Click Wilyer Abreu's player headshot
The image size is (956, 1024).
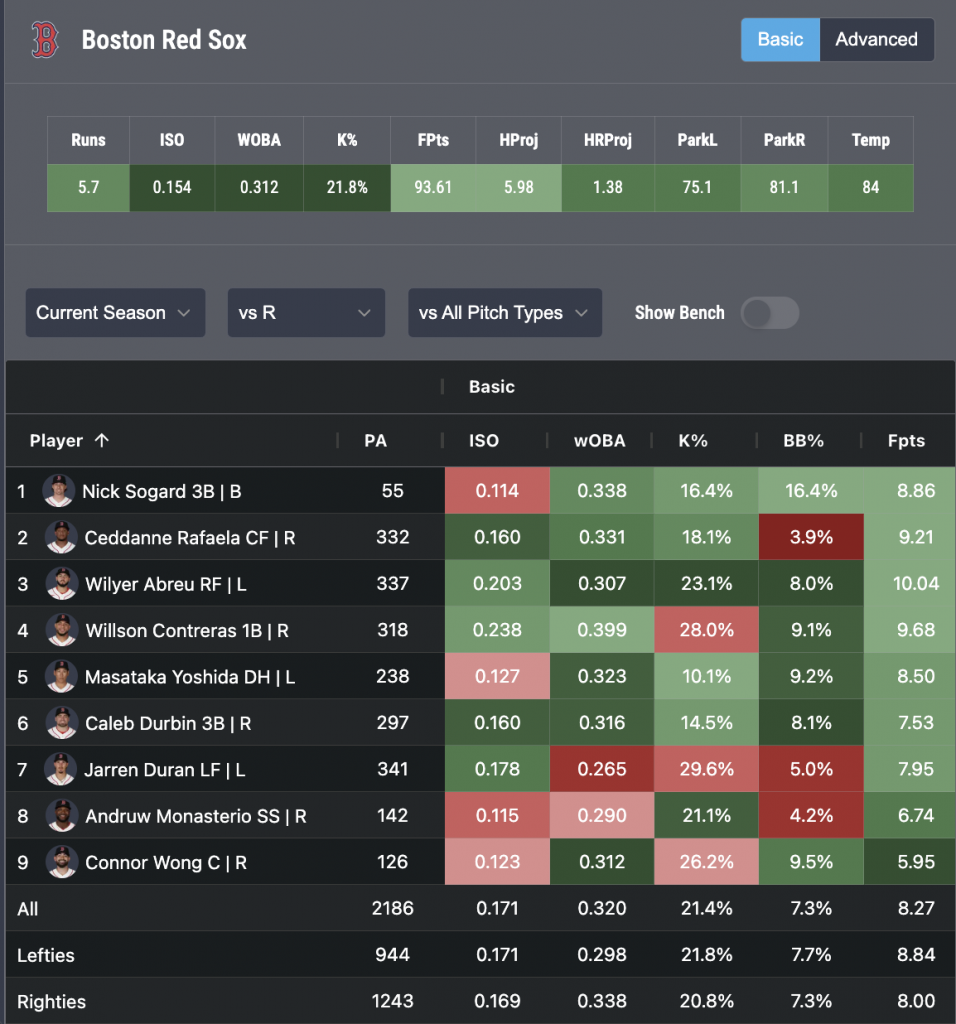[61, 583]
